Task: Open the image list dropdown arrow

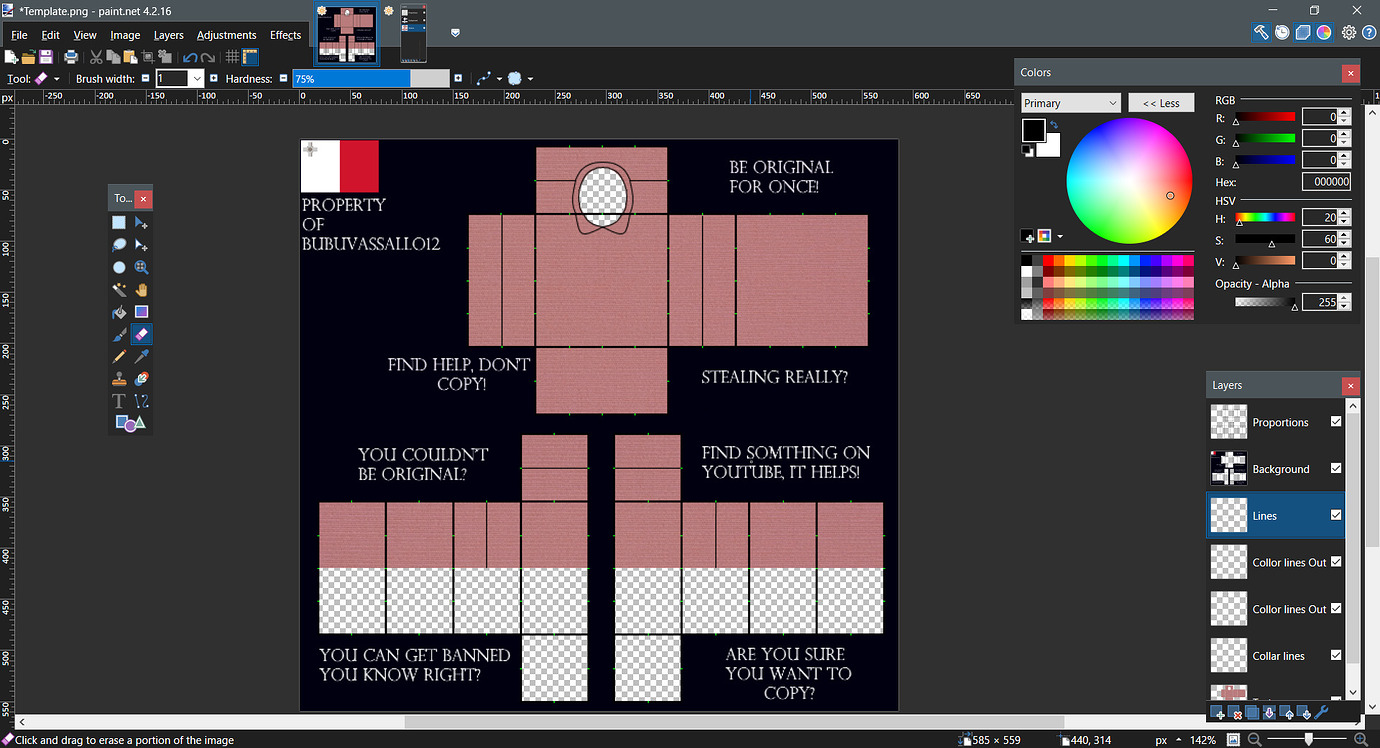Action: tap(455, 33)
